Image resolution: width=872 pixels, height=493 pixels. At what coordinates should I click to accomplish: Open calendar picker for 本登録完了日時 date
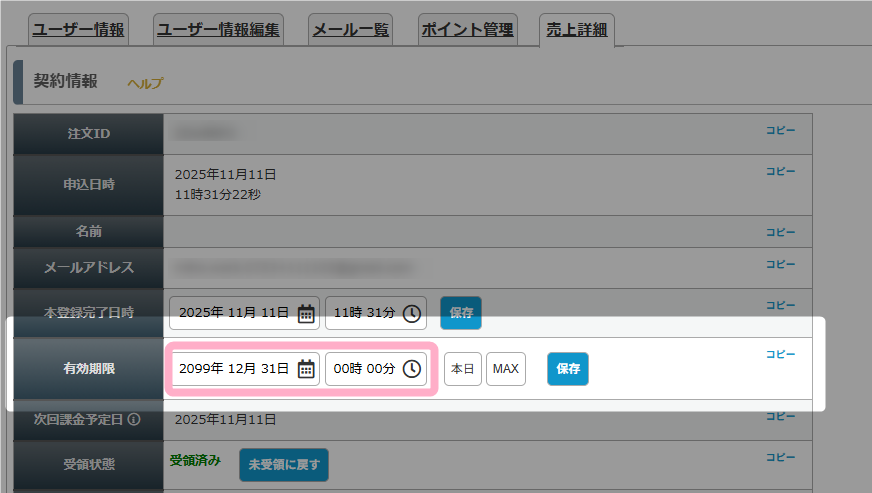(x=306, y=313)
